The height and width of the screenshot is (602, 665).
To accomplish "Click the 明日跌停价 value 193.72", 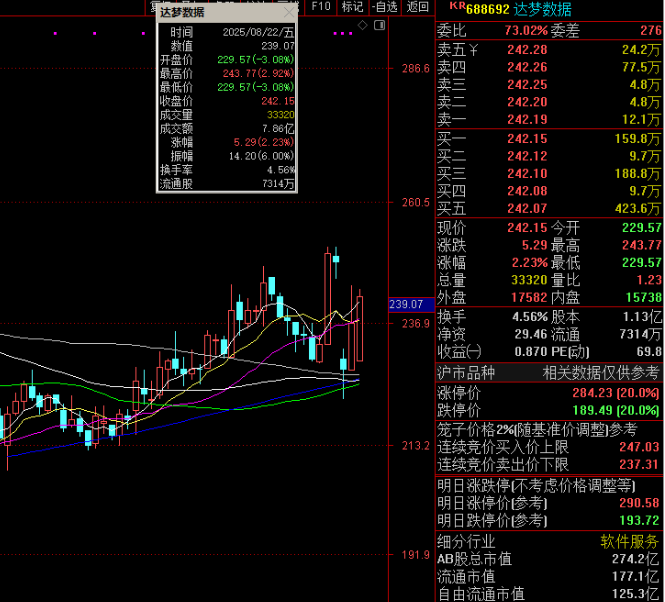I will click(x=639, y=521).
